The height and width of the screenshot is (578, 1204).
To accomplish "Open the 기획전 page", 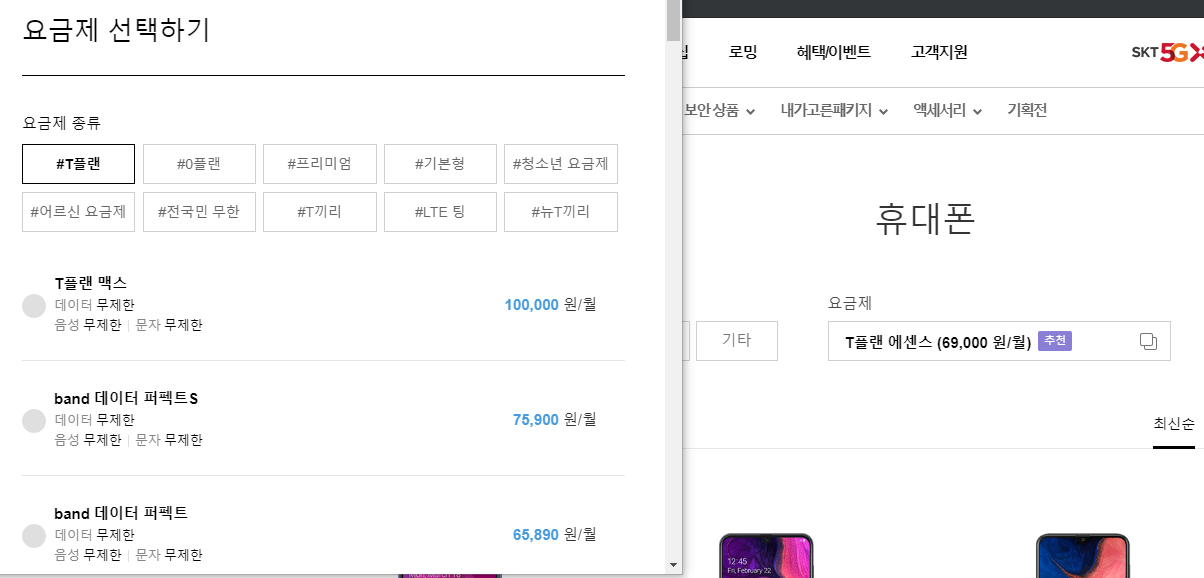I will click(x=1027, y=111).
